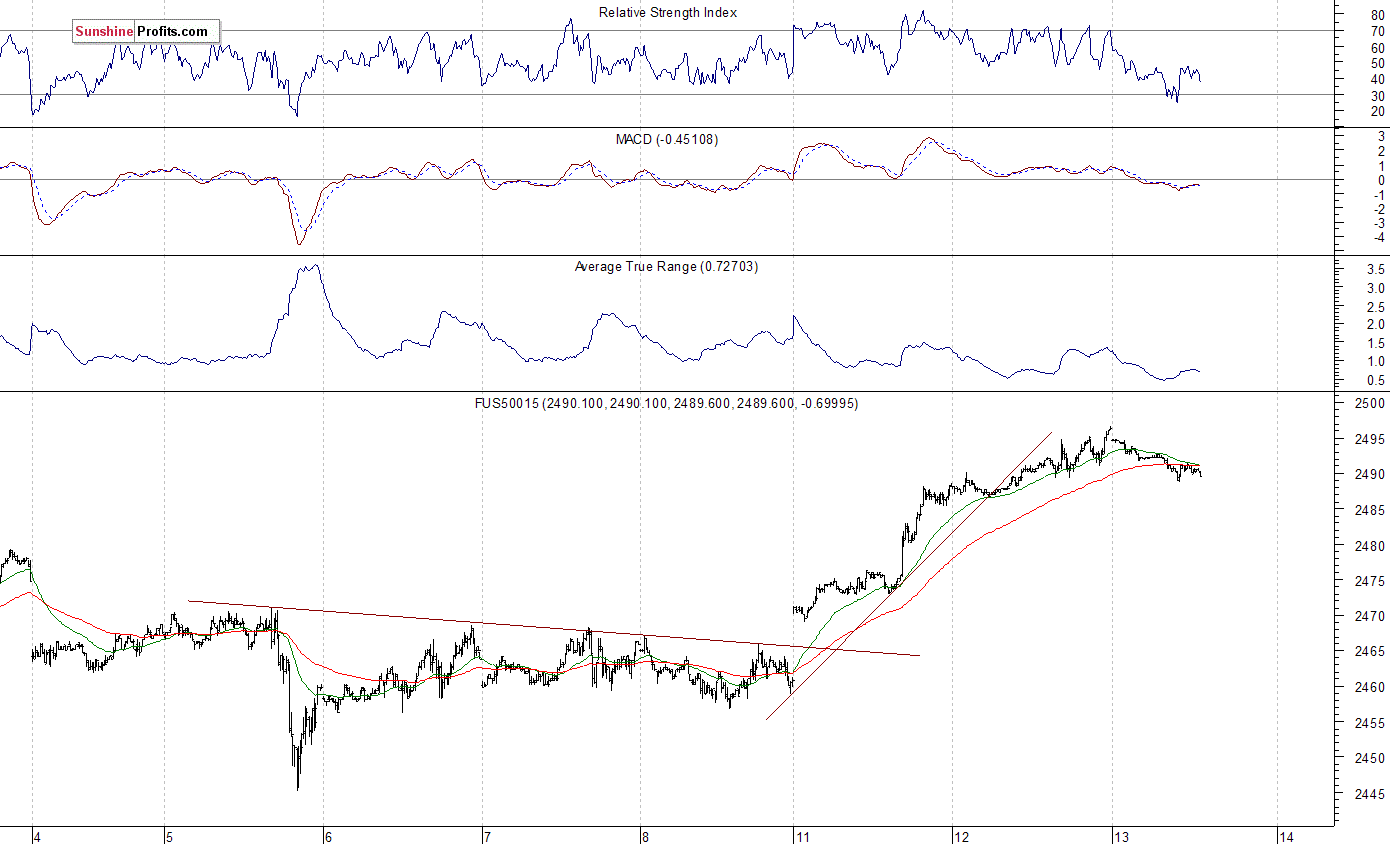The height and width of the screenshot is (844, 1390).
Task: Click the ATR axis value 3.5
Action: [x=1374, y=270]
